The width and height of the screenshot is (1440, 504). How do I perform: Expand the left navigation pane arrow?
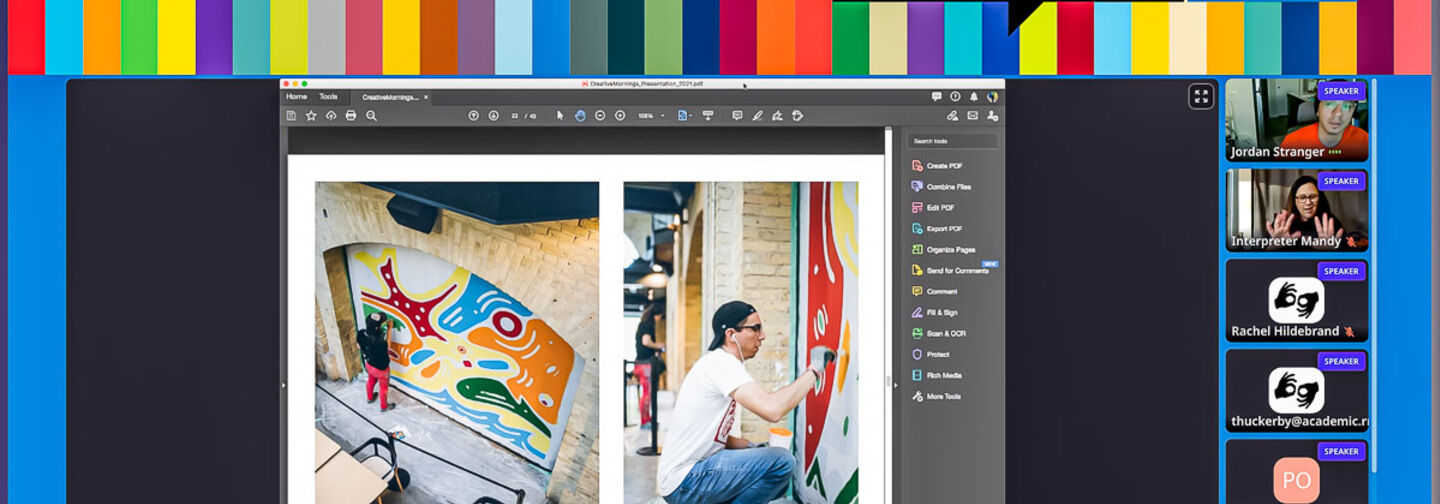tap(284, 385)
